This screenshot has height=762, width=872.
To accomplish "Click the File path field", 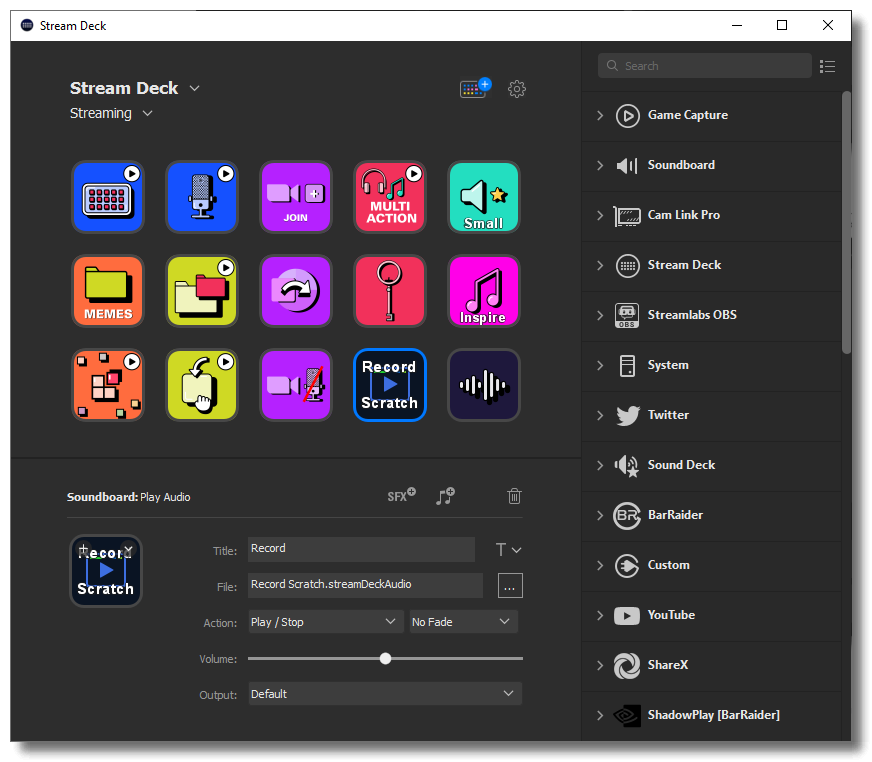I will 365,585.
